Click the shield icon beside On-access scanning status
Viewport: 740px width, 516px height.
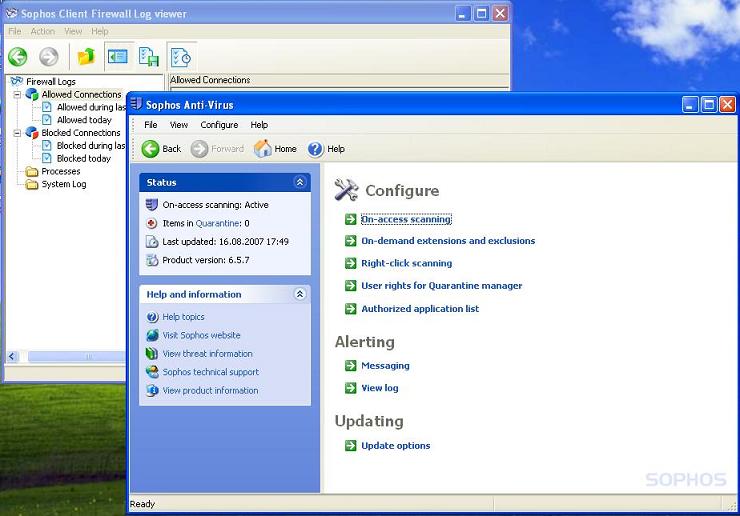(x=151, y=204)
